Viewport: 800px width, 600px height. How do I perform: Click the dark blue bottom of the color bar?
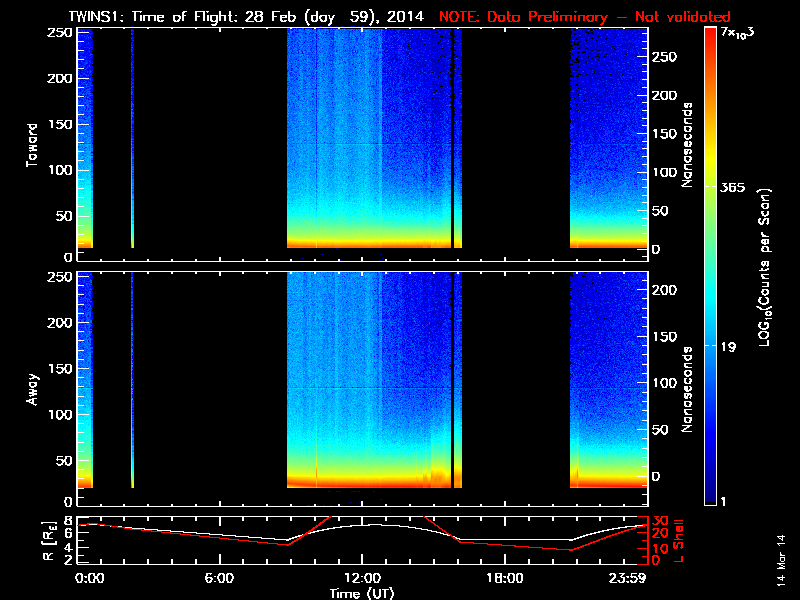(x=710, y=496)
